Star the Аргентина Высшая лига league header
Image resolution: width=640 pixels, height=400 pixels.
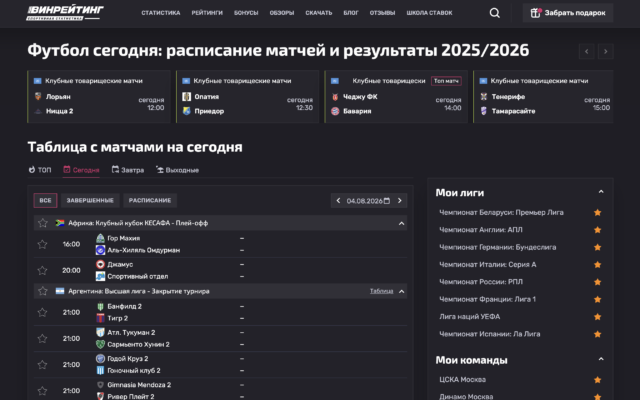point(42,291)
